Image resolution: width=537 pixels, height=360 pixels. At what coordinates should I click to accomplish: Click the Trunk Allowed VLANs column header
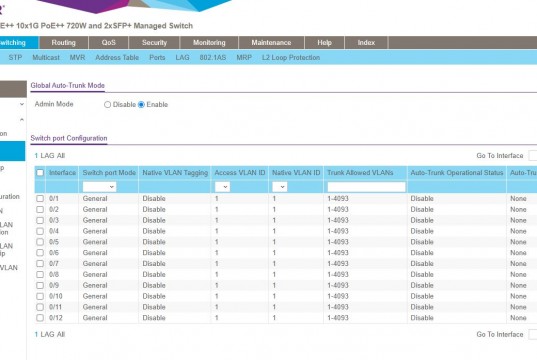(360, 173)
